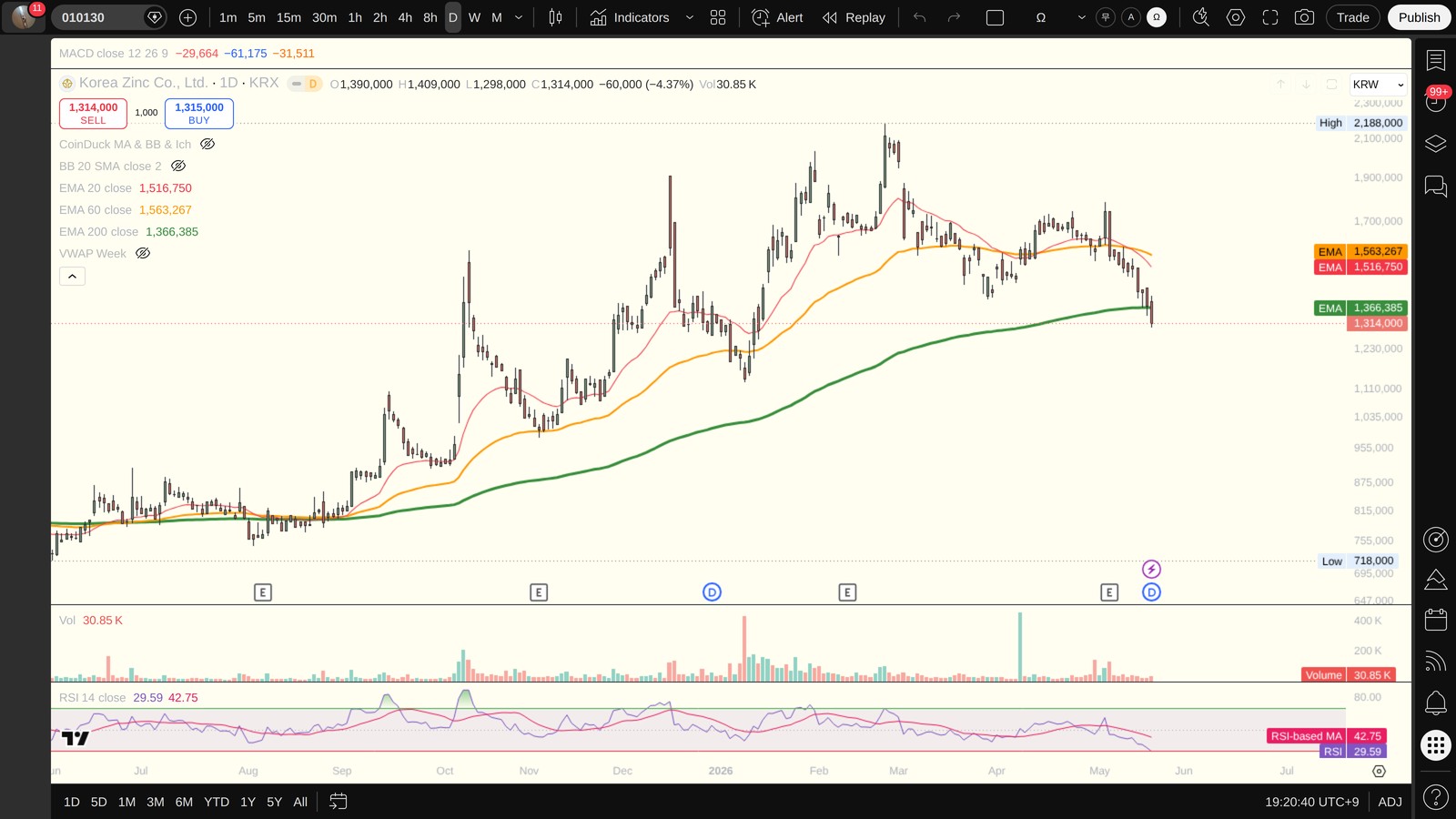Image resolution: width=1456 pixels, height=819 pixels.
Task: Expand more timeframe intervals chevron
Action: click(519, 17)
